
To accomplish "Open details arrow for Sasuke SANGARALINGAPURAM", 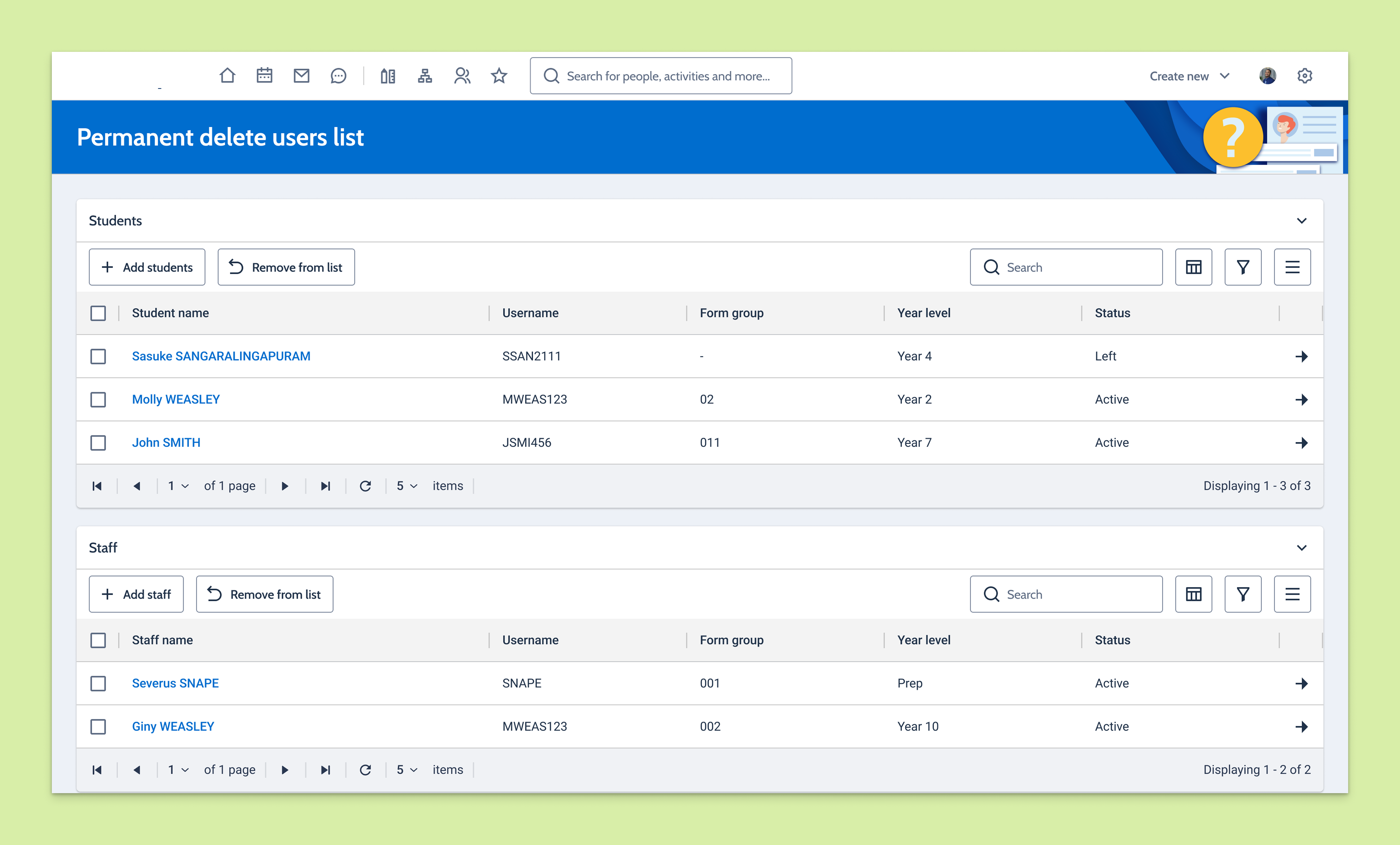I will [x=1301, y=356].
